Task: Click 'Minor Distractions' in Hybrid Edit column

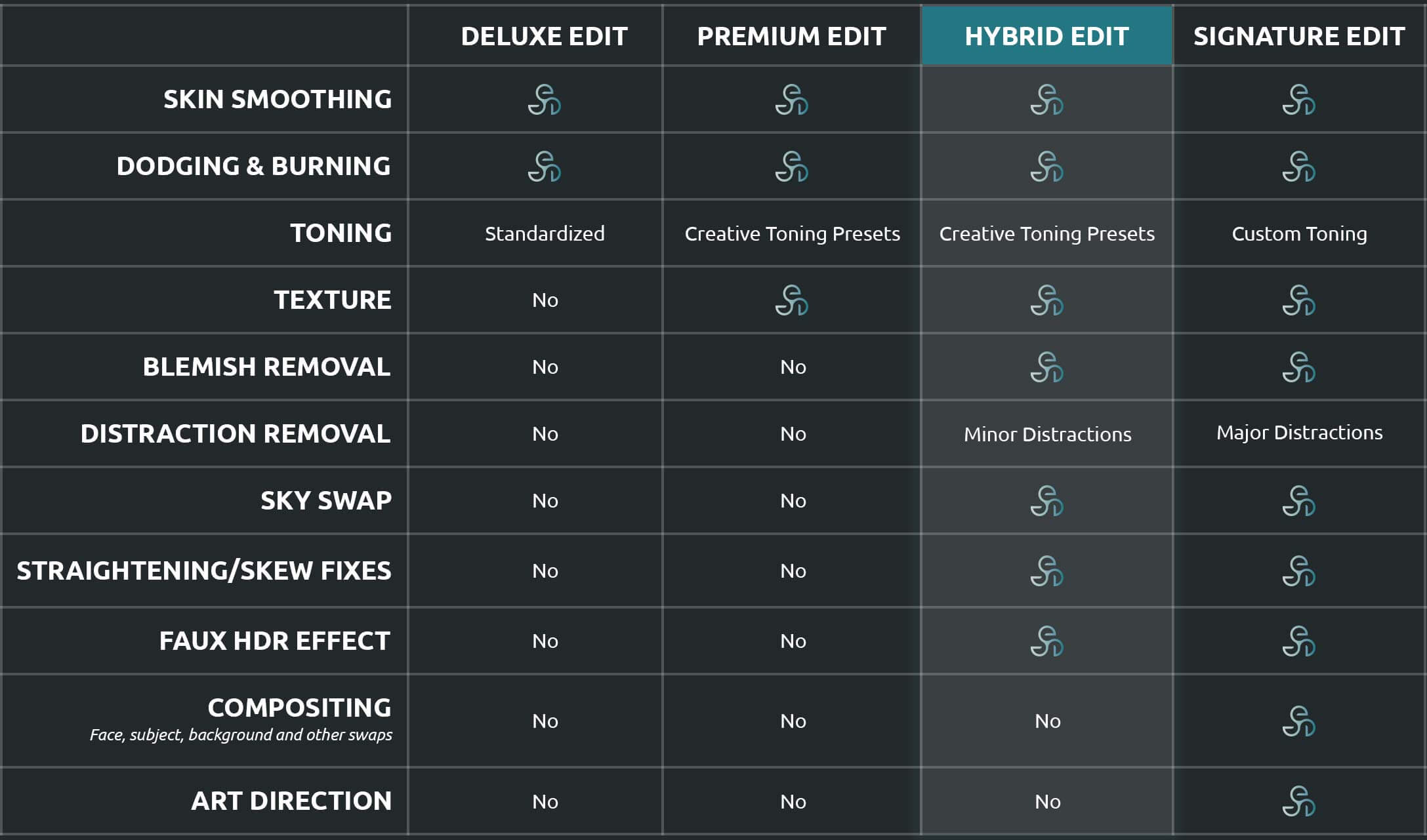Action: coord(1047,434)
